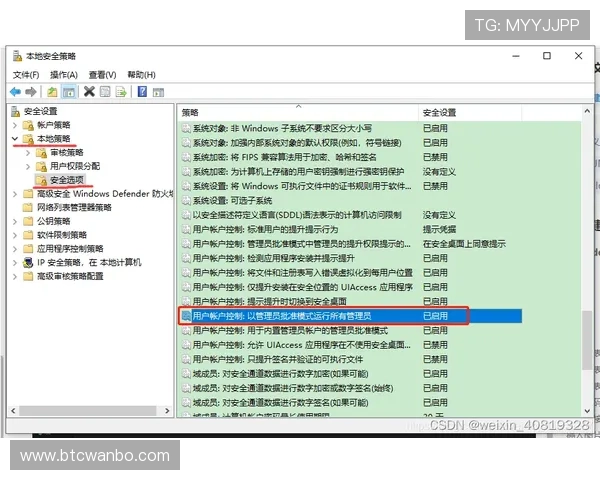Click the policy list scroll up arrow
Screen dimensions: 600x480
pos(587,111)
